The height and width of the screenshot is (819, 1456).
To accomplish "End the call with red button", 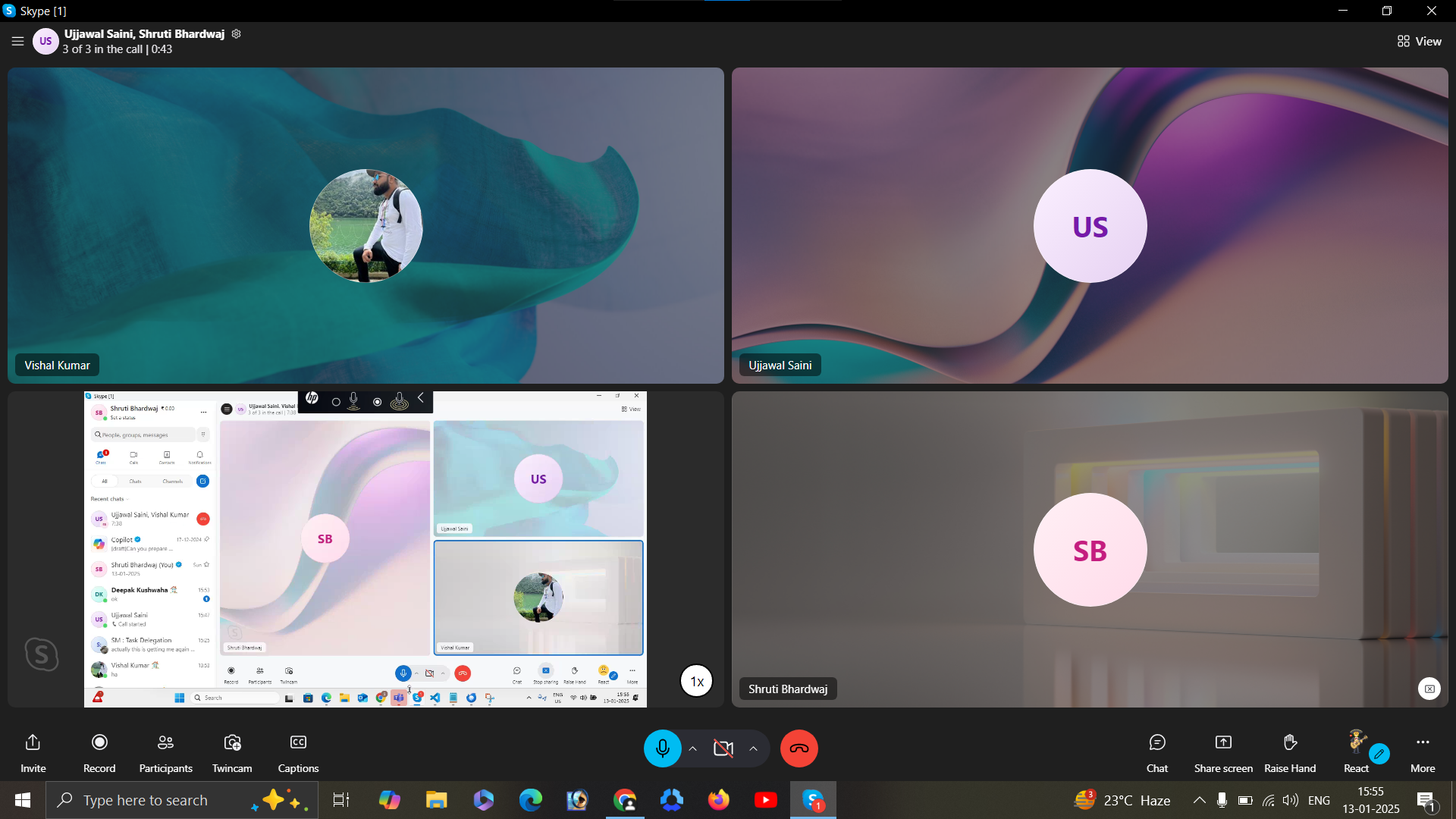I will click(799, 748).
